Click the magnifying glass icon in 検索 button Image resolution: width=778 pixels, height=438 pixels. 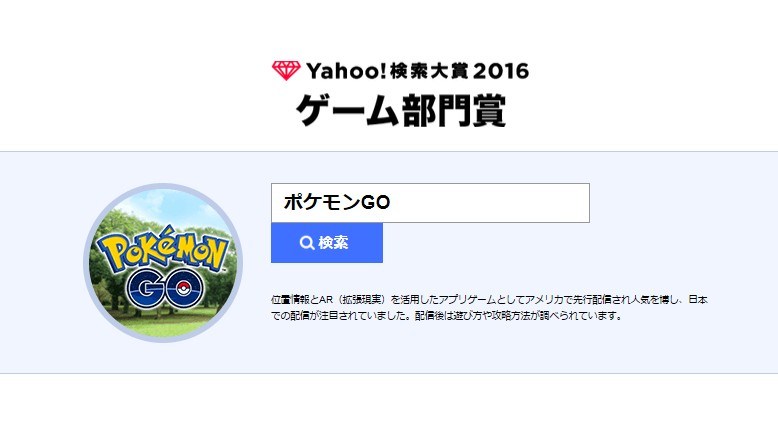[x=307, y=243]
